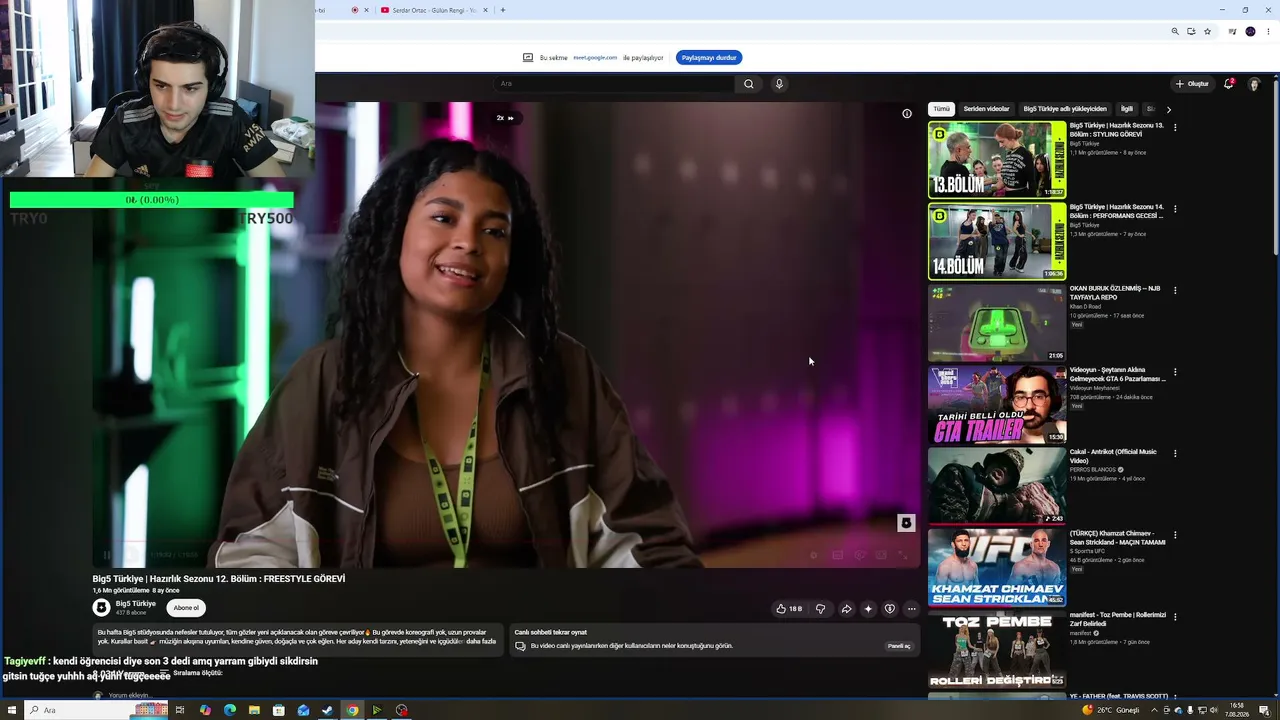
Task: Open the Khamzat Chimaev UFC thumbnail
Action: click(x=997, y=567)
